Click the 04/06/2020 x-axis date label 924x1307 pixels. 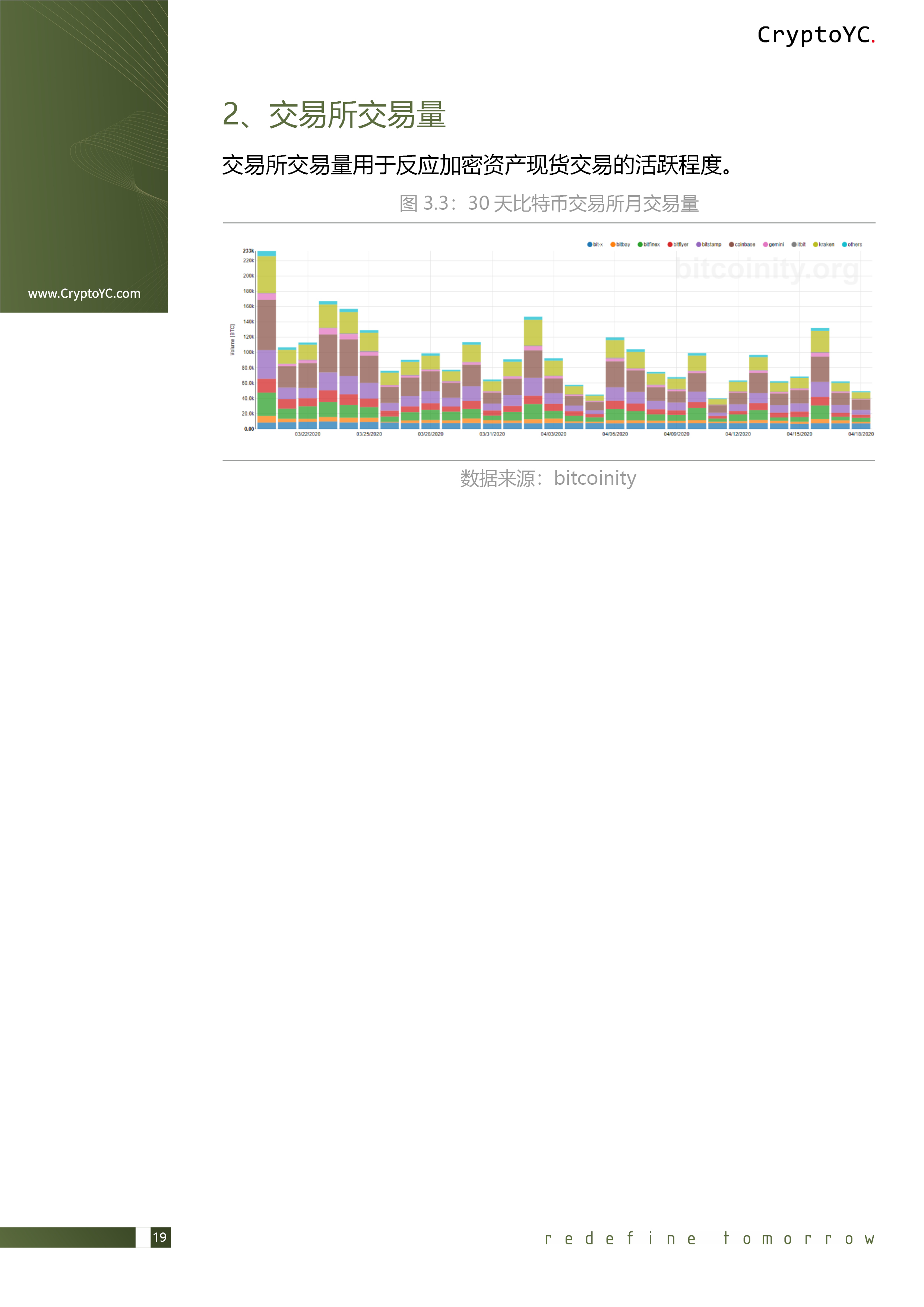(x=615, y=434)
